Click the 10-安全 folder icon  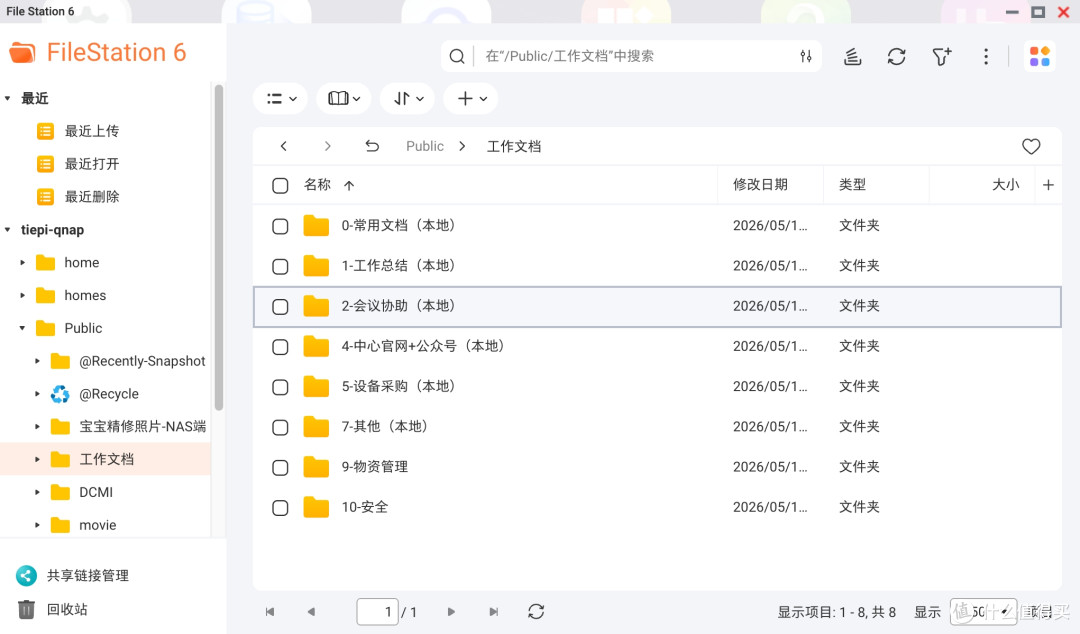[316, 507]
